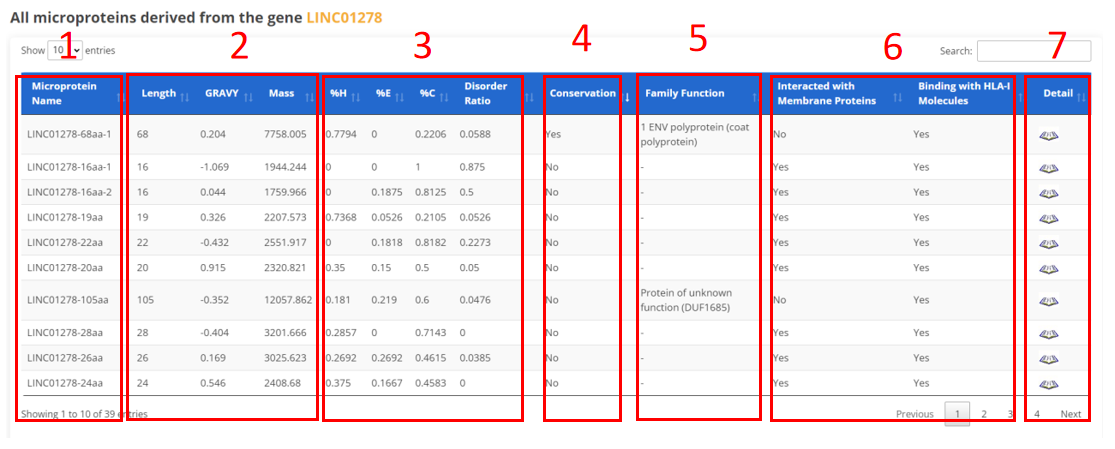Open detail icon for LINC01278-16aa-1
This screenshot has height=449, width=1115.
coord(1048,168)
